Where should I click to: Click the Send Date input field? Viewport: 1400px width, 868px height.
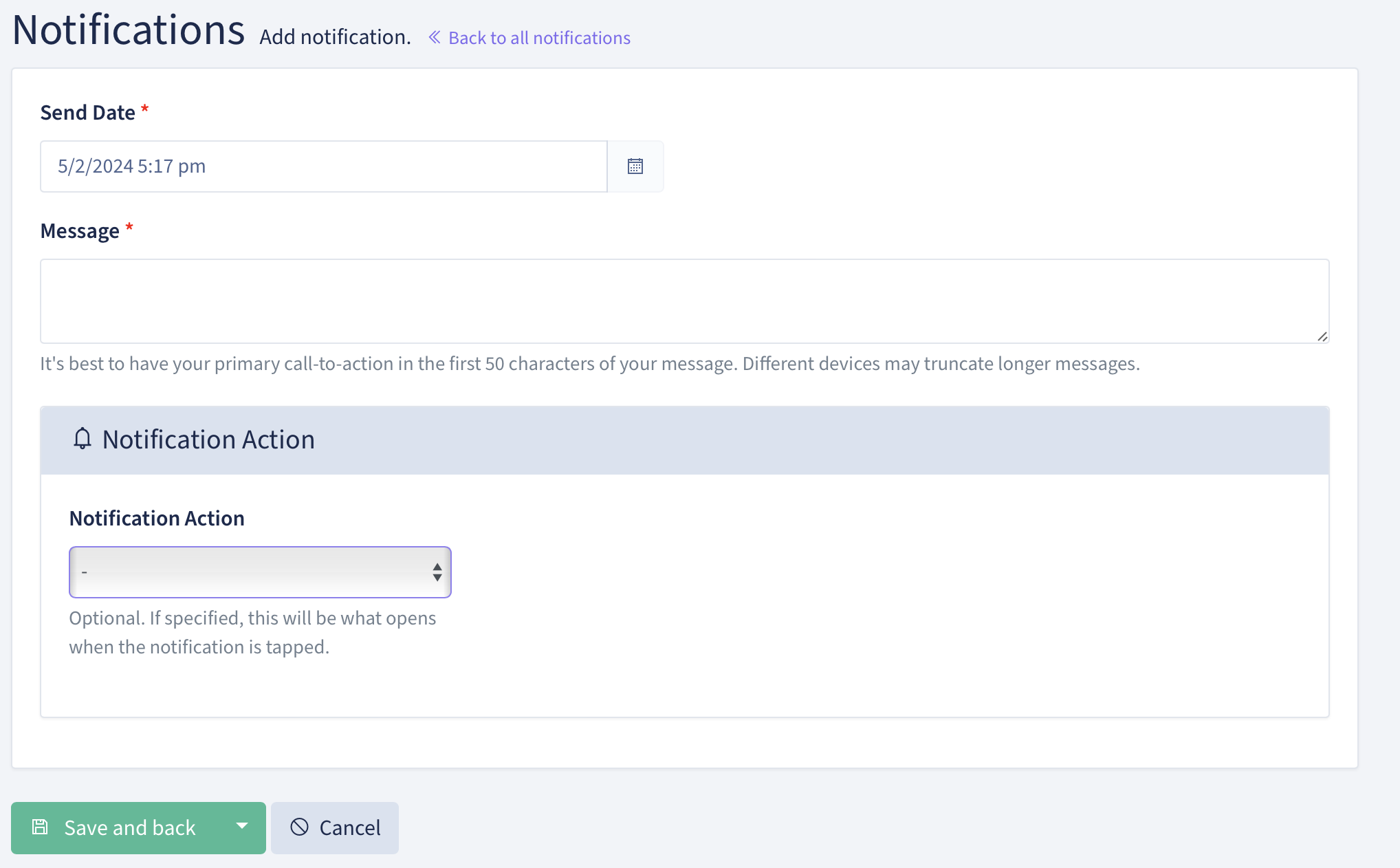coord(324,166)
